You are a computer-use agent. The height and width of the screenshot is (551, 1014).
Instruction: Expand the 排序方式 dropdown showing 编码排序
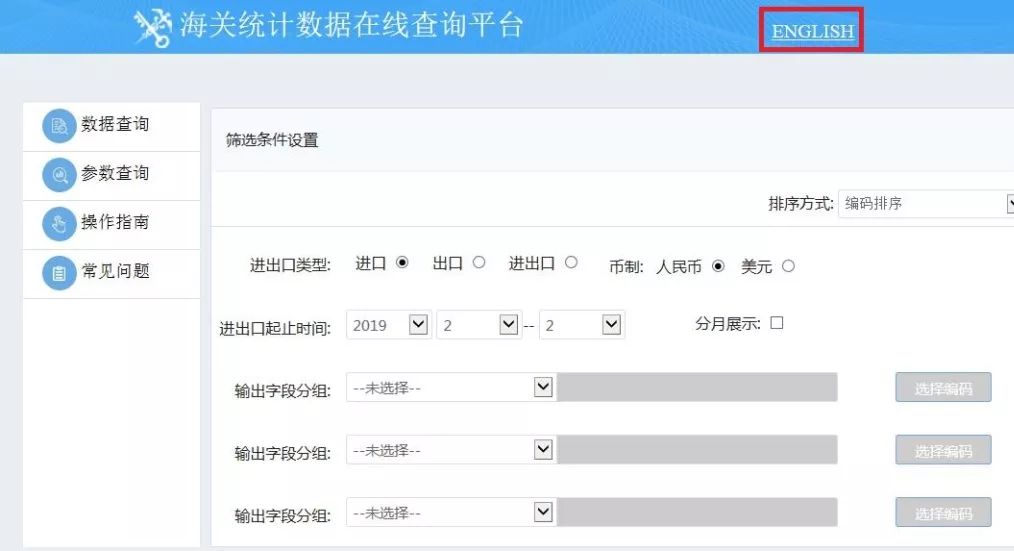pyautogui.click(x=926, y=203)
